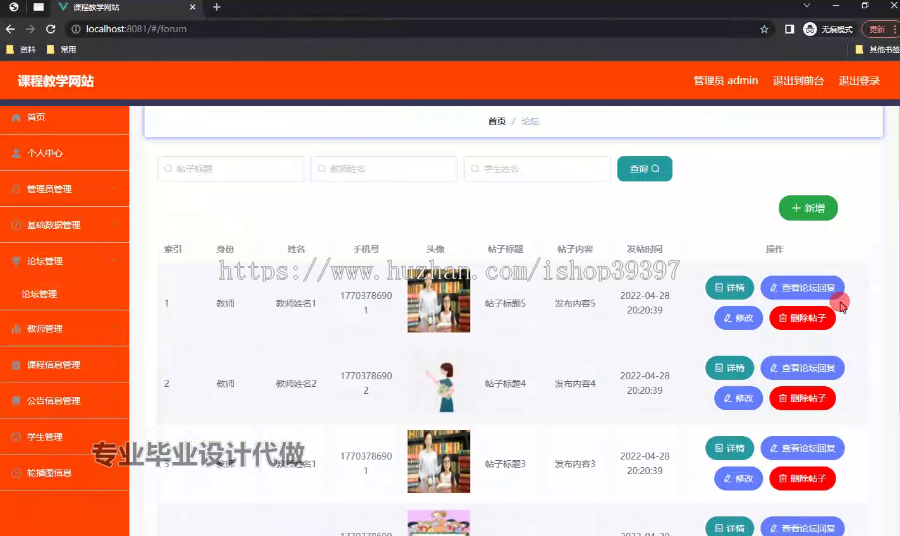The height and width of the screenshot is (536, 900).
Task: Click the 更新 browser update button
Action: (880, 29)
